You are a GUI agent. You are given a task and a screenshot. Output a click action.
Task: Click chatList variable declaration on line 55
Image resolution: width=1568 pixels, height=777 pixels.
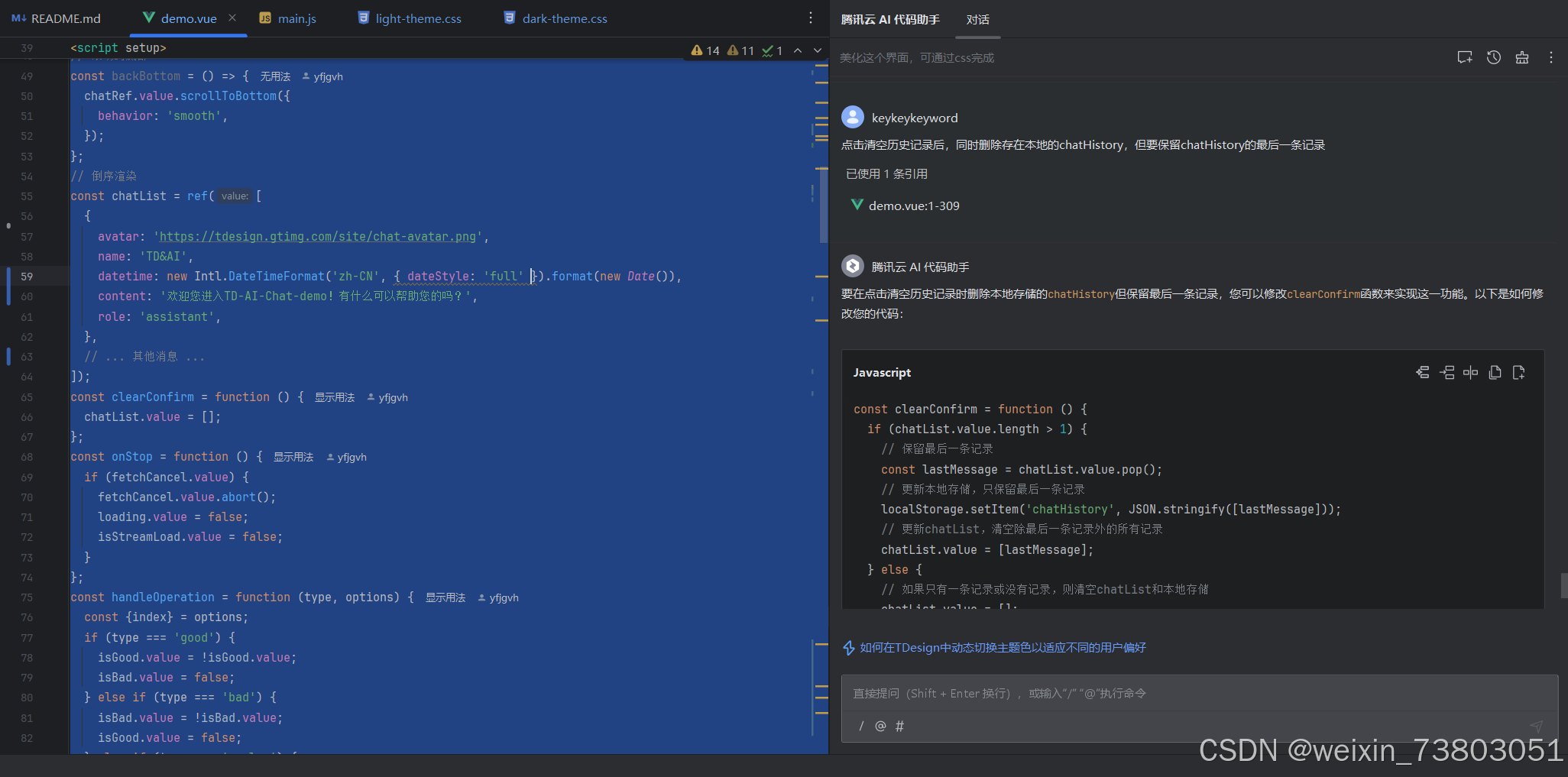[x=139, y=196]
